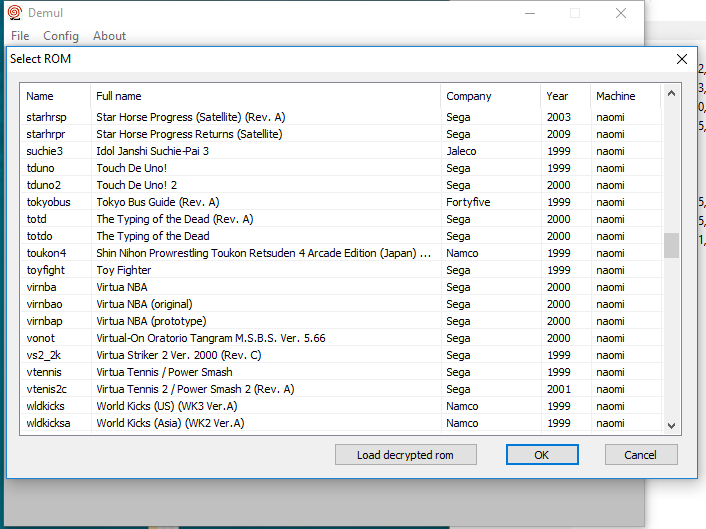Image resolution: width=706 pixels, height=529 pixels.
Task: Click the Demul swirl logo icon
Action: [x=15, y=13]
